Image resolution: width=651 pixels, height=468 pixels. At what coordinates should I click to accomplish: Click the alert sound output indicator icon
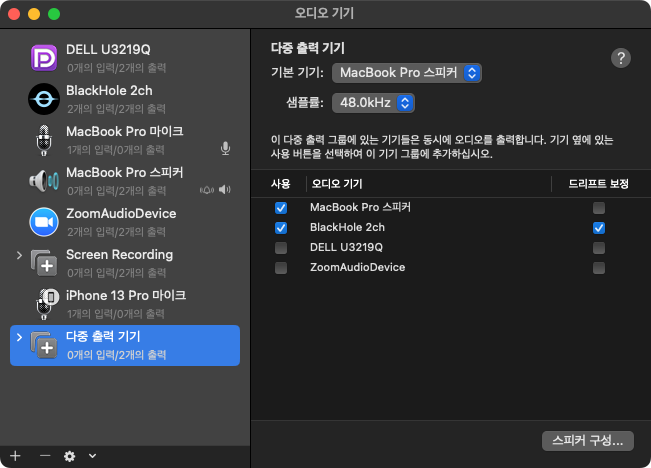tap(207, 190)
